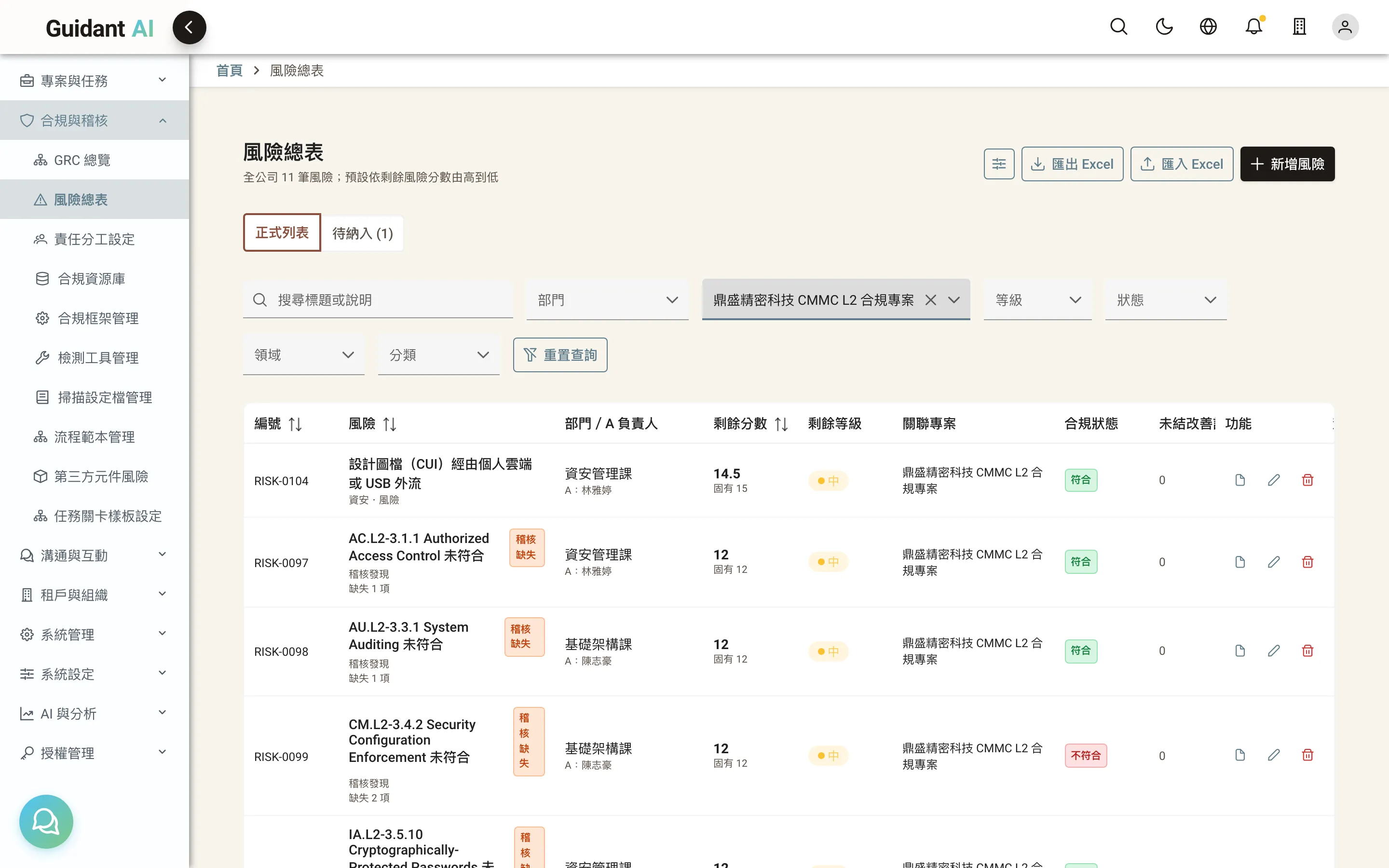The image size is (1389, 868).
Task: Focus the 搜尋標題或說明 search field
Action: coord(378,299)
